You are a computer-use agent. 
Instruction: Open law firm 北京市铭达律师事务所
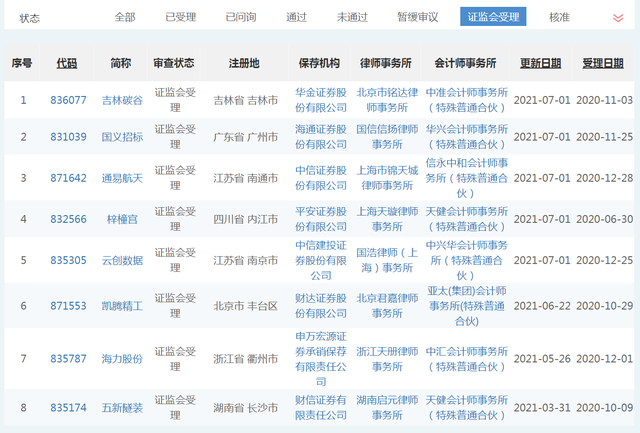click(x=387, y=100)
